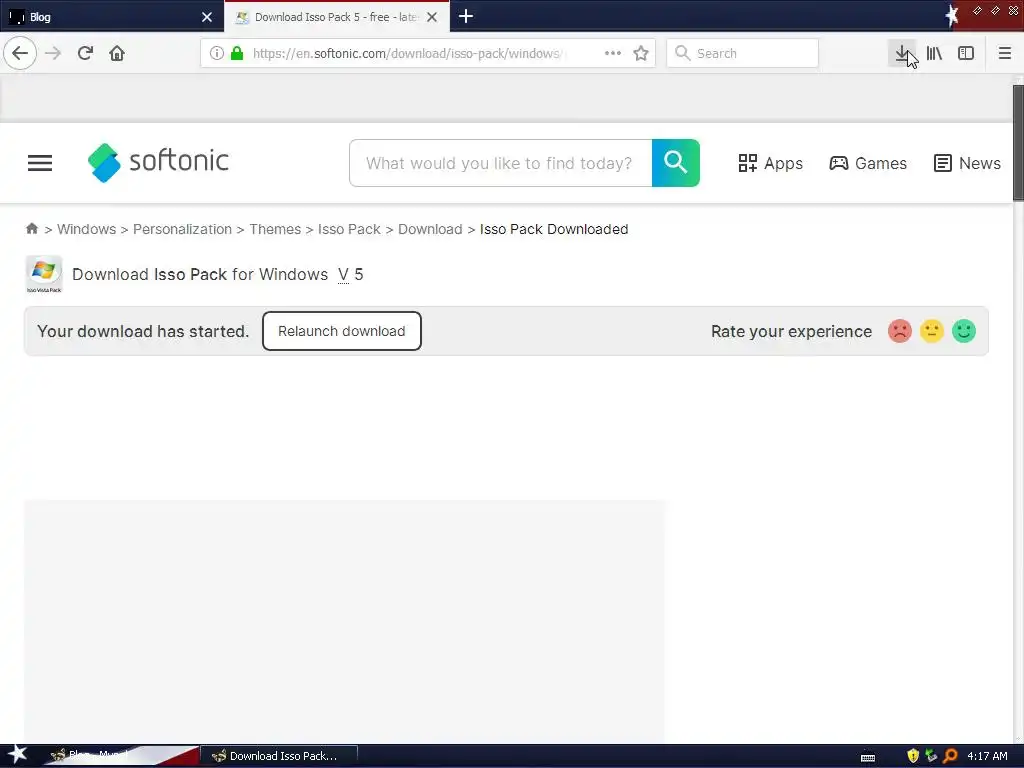Screen dimensions: 1024x768
Task: Select the Download Isso Pack 5 tab
Action: tap(337, 17)
